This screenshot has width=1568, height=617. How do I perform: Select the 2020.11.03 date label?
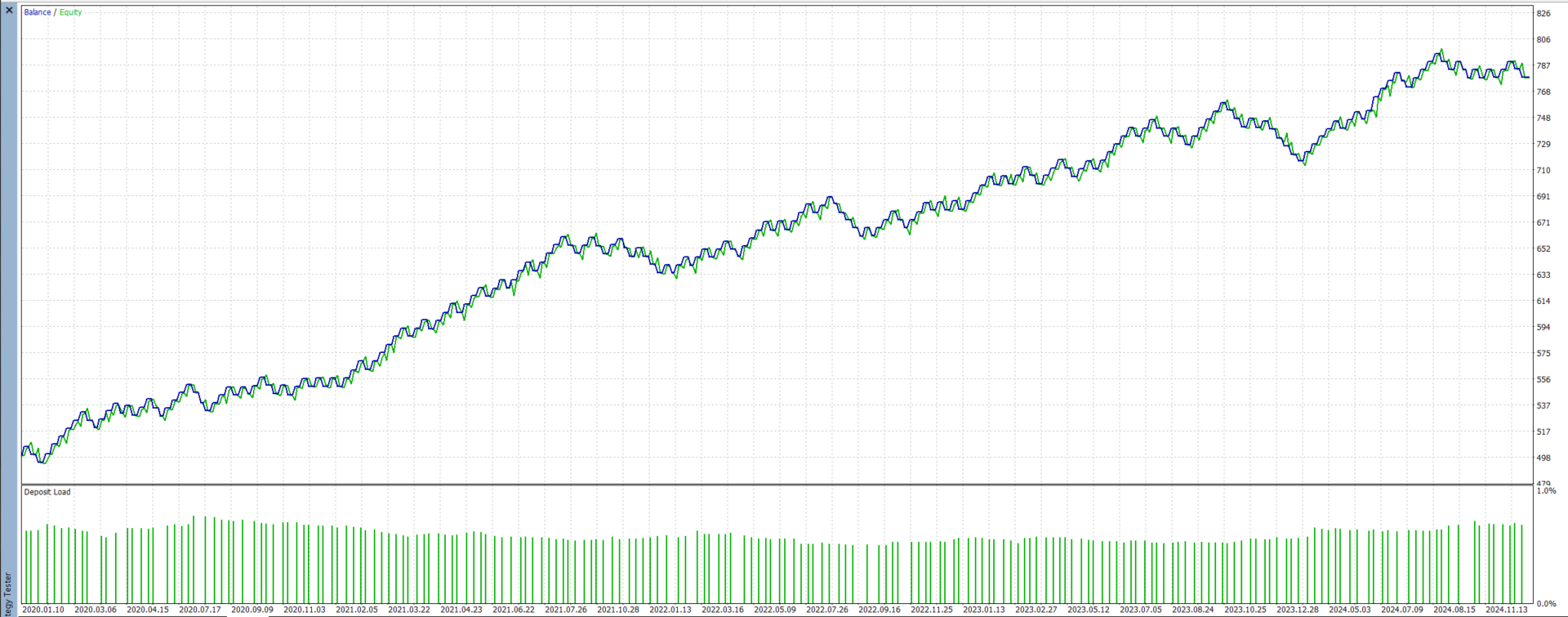click(x=305, y=610)
